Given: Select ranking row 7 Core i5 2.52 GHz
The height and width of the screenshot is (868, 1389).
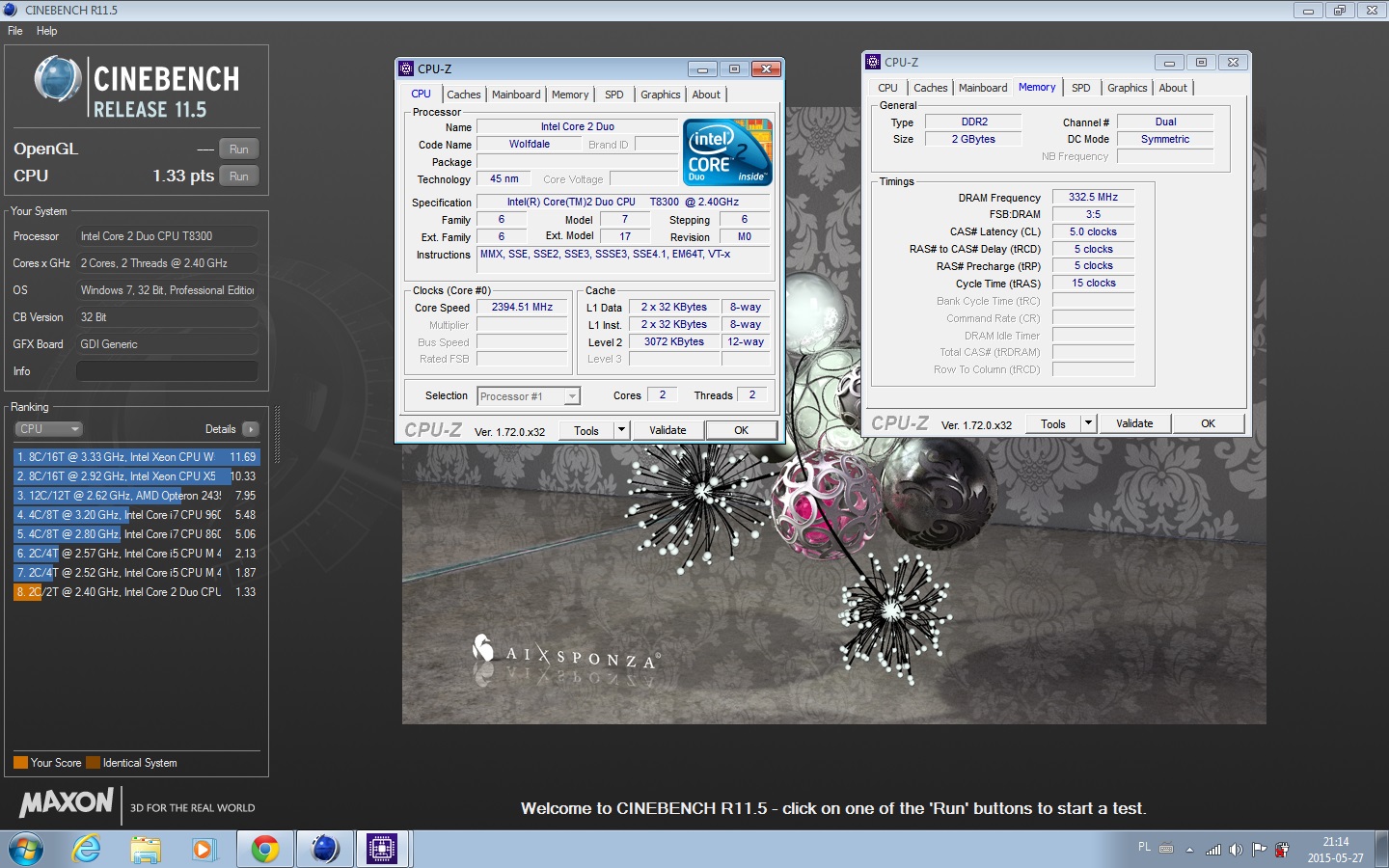Looking at the screenshot, I should (x=137, y=573).
